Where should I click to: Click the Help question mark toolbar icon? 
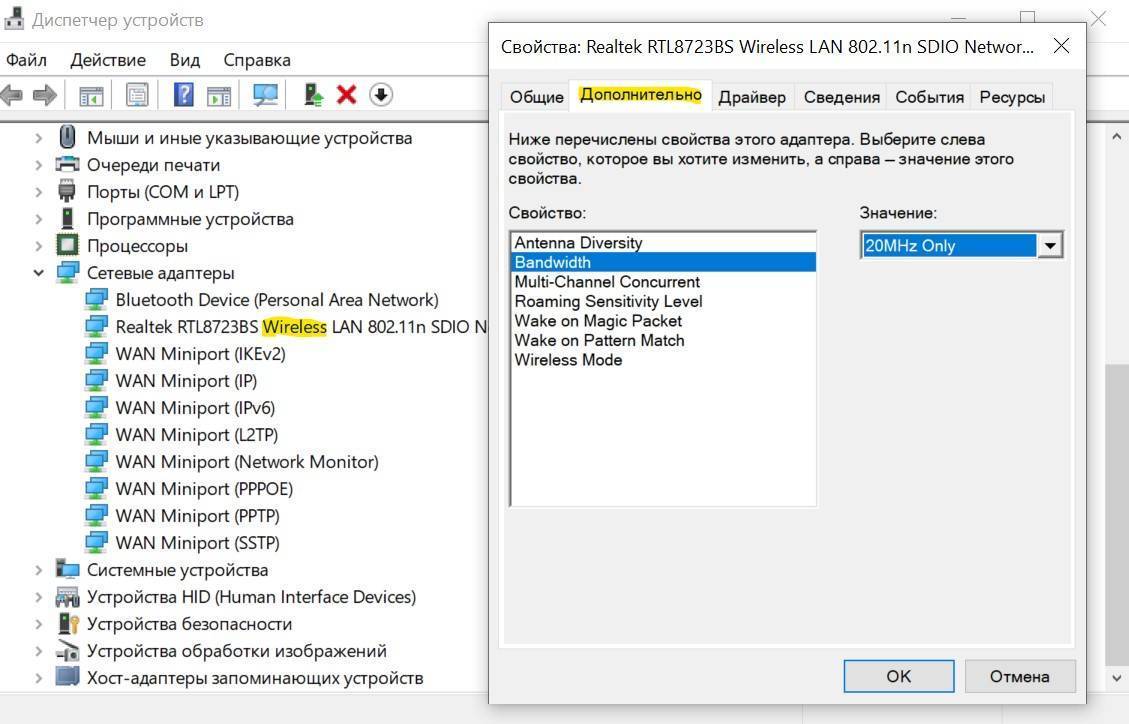[x=183, y=95]
